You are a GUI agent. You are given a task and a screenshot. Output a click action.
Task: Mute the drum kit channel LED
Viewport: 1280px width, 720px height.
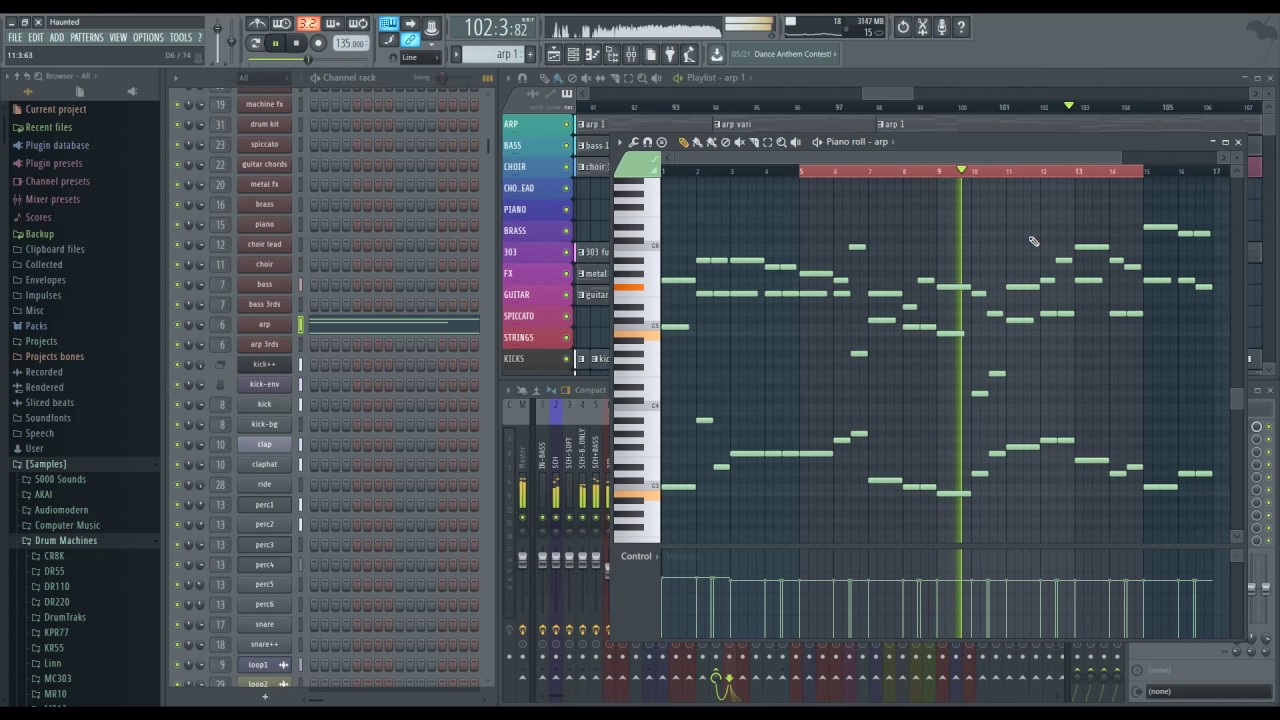point(177,124)
